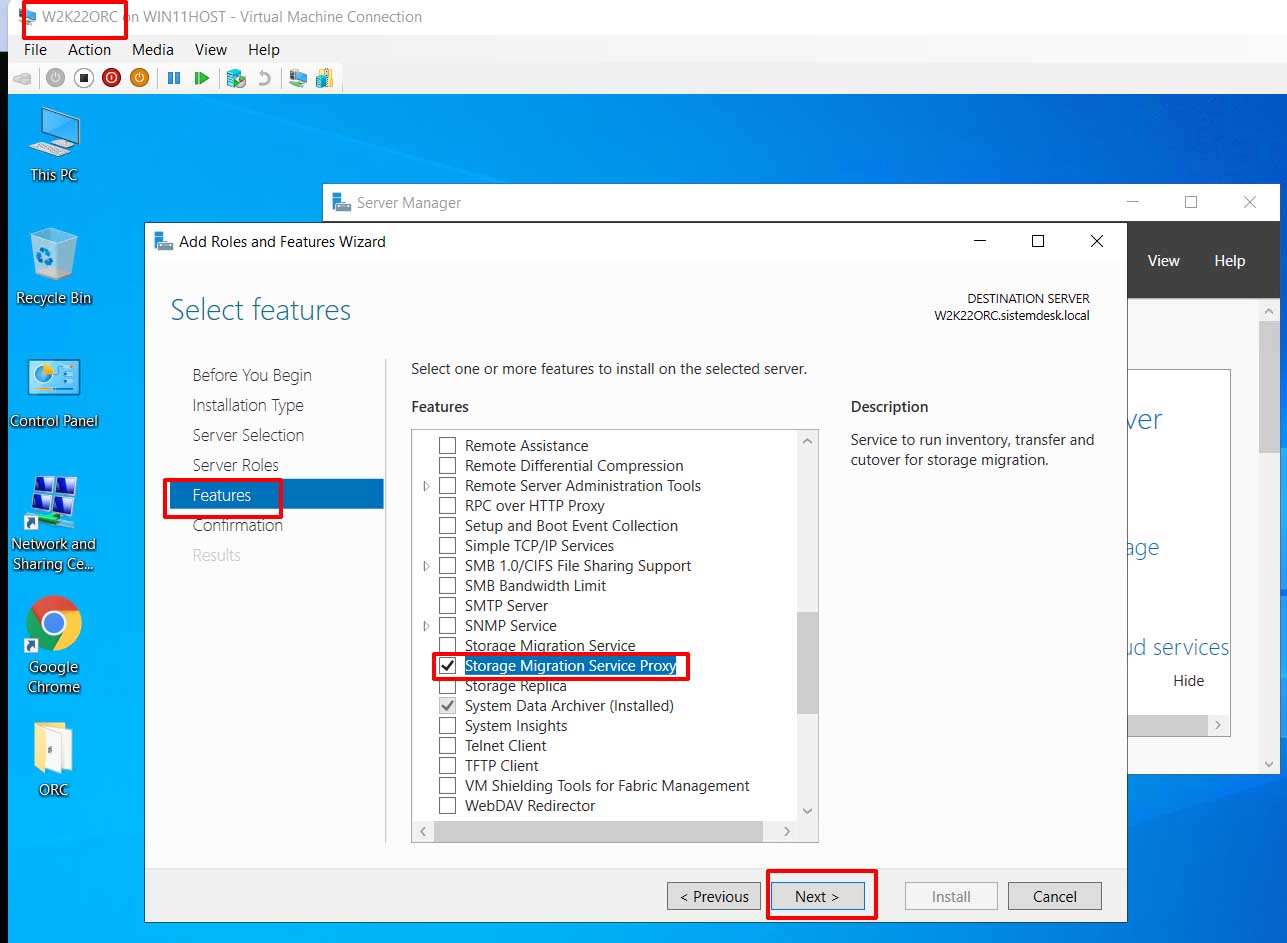Select the This PC desktop icon
The image size is (1287, 943).
click(x=54, y=145)
